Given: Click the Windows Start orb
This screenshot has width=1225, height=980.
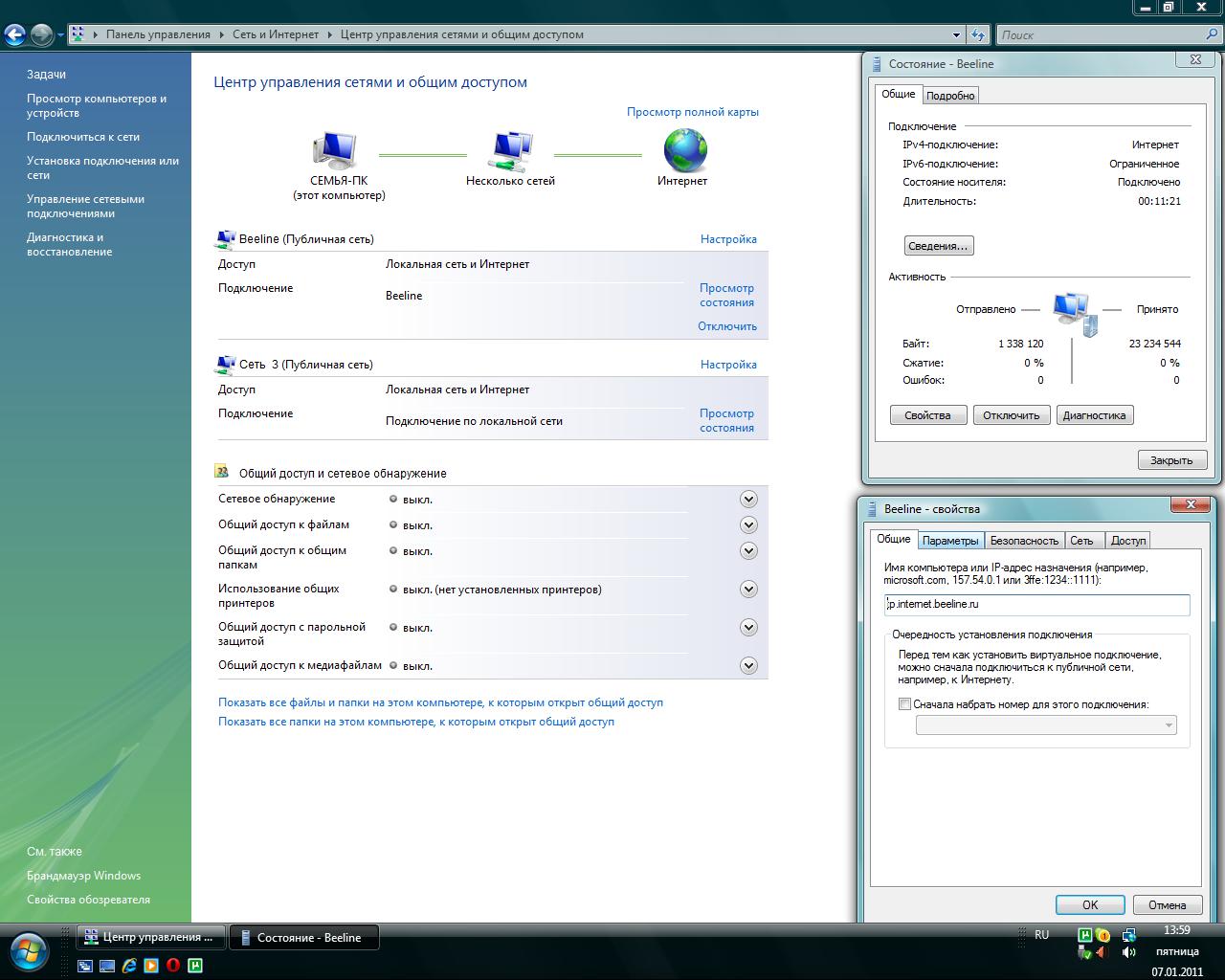Looking at the screenshot, I should point(29,950).
